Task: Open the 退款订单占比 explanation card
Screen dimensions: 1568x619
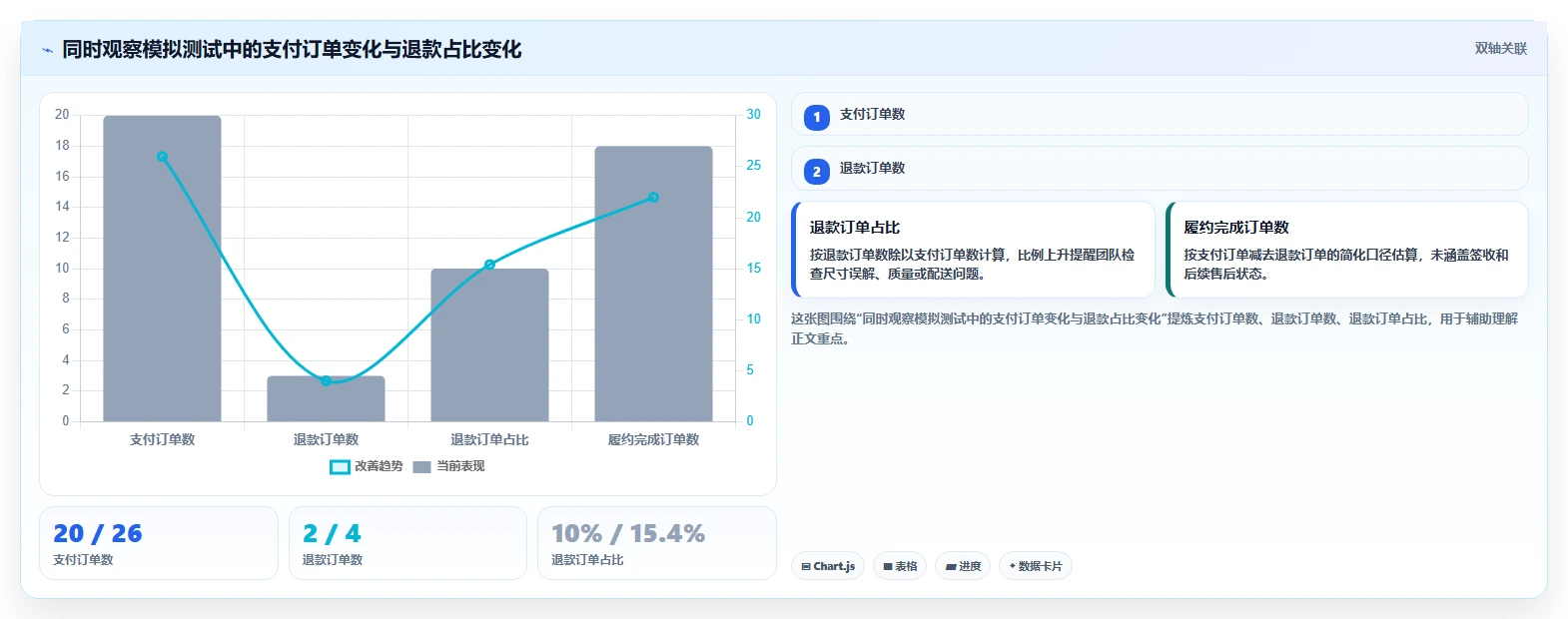Action: coord(973,250)
